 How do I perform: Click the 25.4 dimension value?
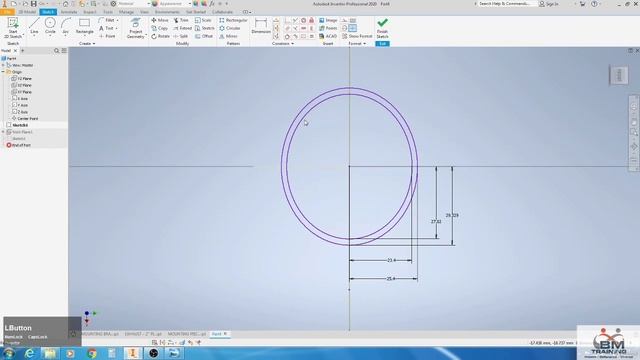(x=391, y=279)
